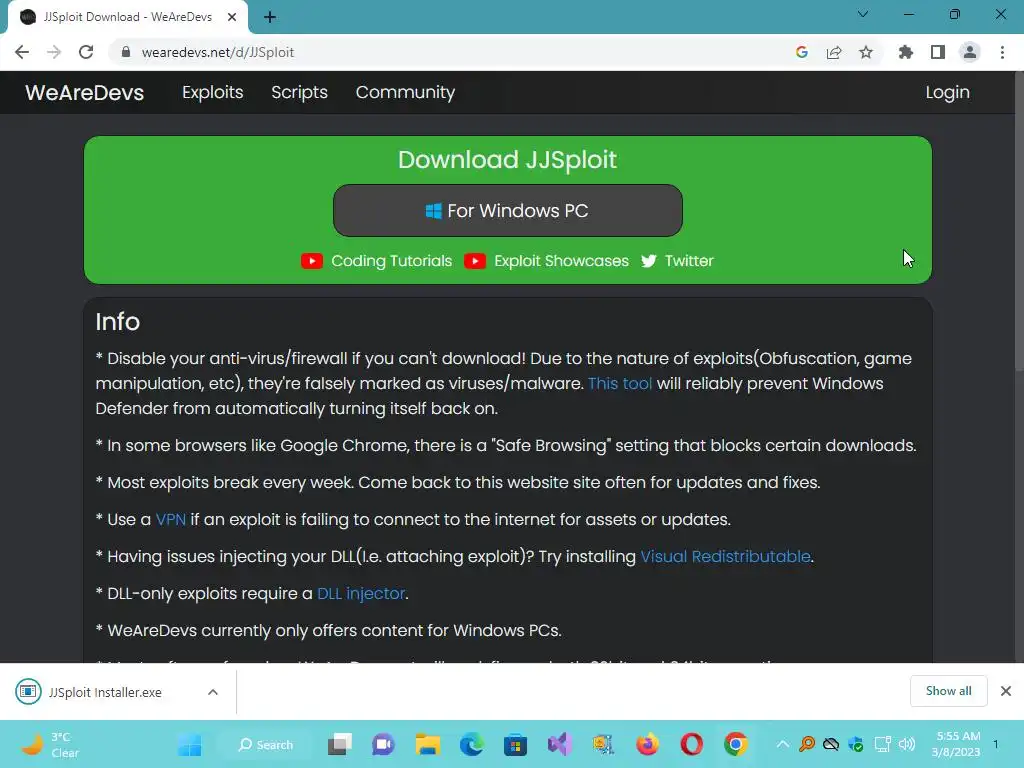Expand the JJSploit Installer.exe download chevron
The height and width of the screenshot is (768, 1024).
click(x=213, y=692)
